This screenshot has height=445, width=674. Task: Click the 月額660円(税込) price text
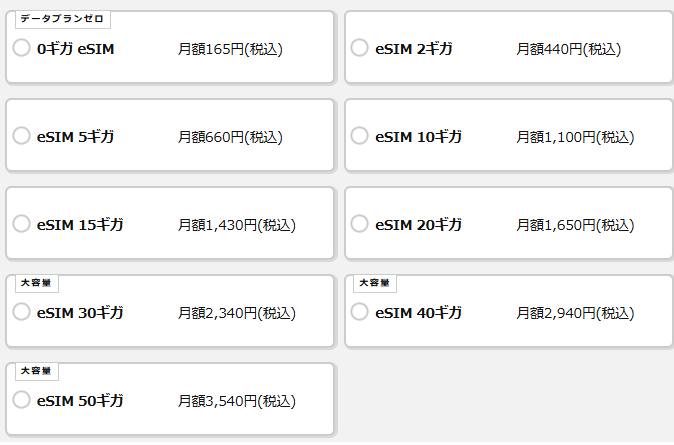[230, 137]
